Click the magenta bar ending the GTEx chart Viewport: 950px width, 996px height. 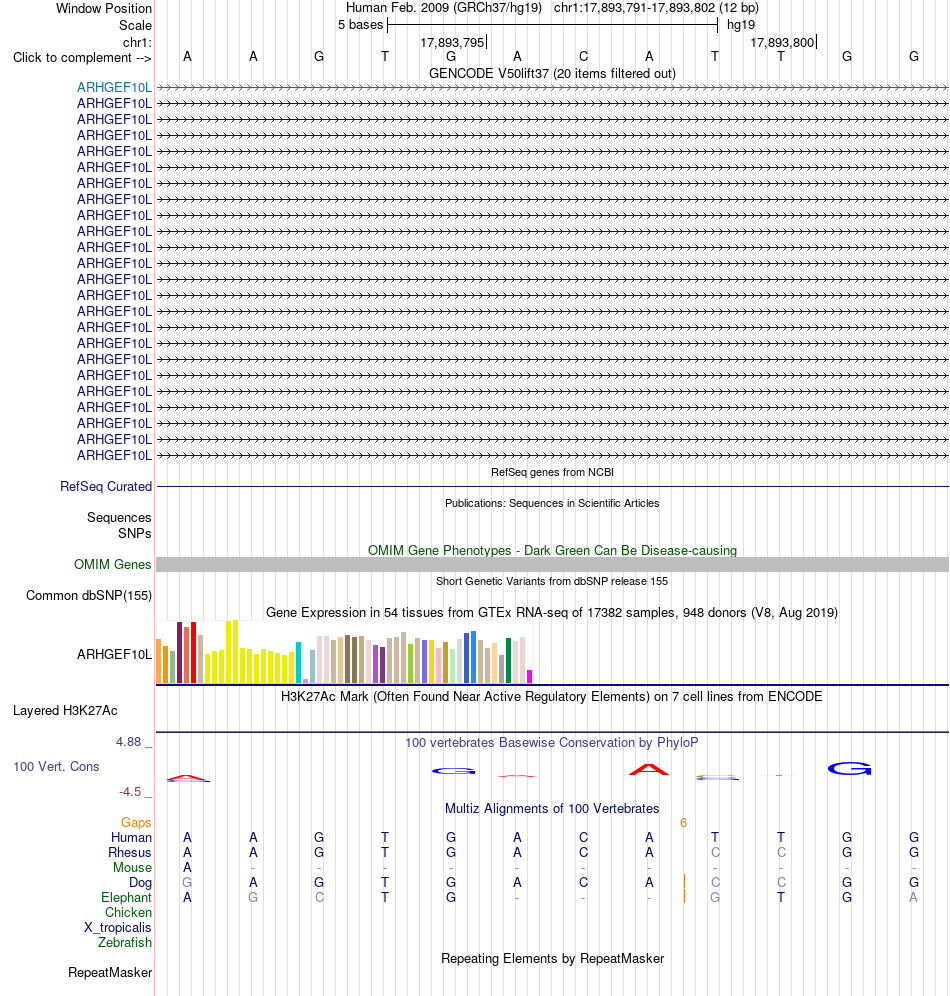point(530,676)
